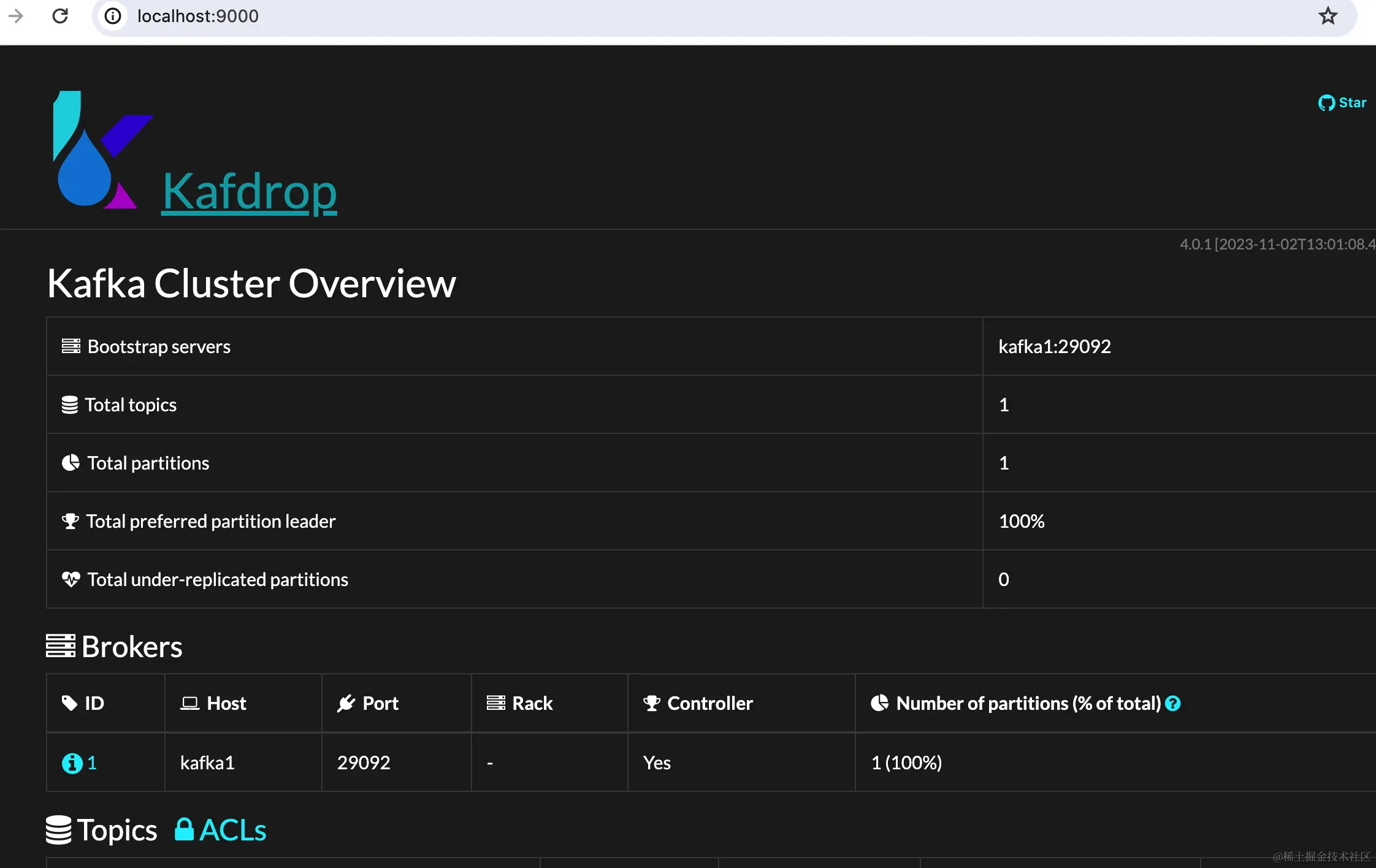Click the Number of partitions pie icon
Screen dimensions: 1376x868
[880, 703]
